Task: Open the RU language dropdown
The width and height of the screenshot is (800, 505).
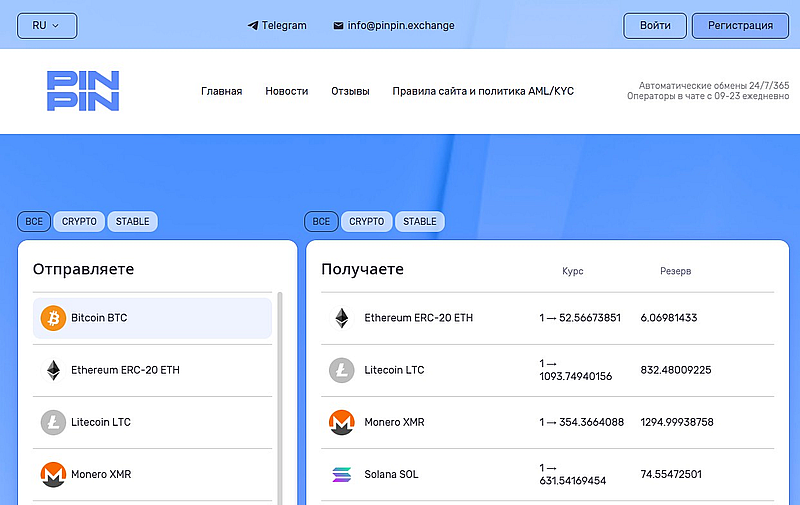Action: pyautogui.click(x=47, y=26)
